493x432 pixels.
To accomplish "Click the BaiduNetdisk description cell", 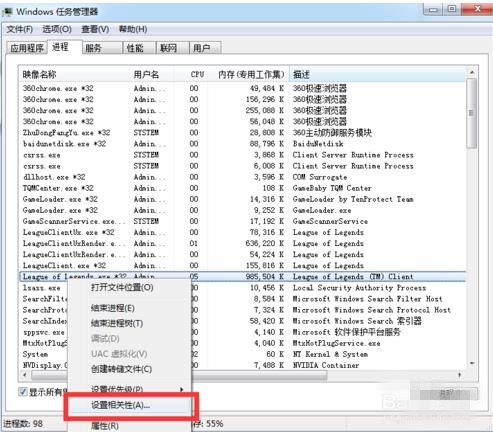I will point(318,144).
